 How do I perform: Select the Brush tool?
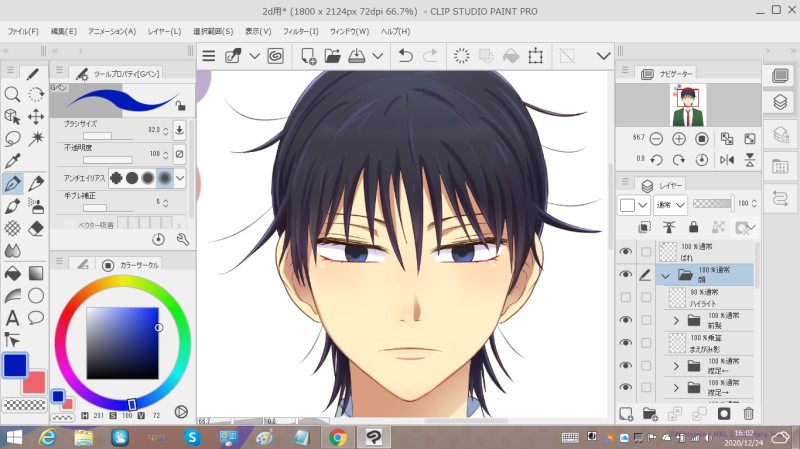pyautogui.click(x=12, y=206)
